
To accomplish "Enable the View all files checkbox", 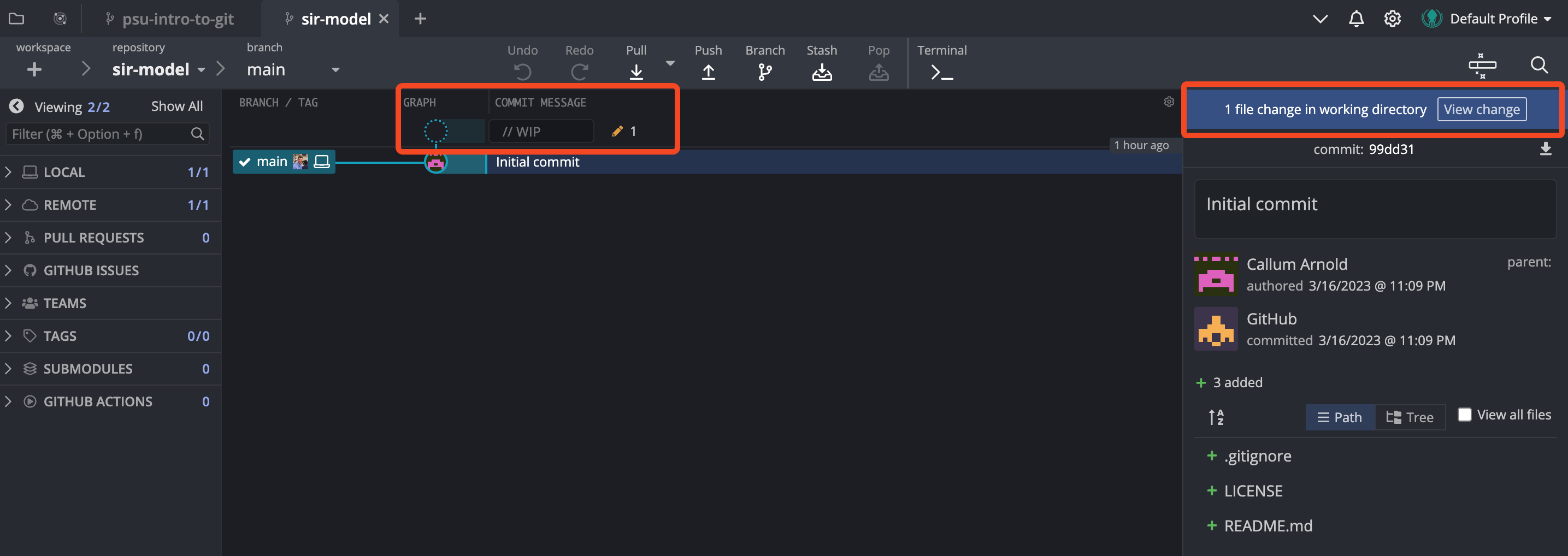I will coord(1465,414).
